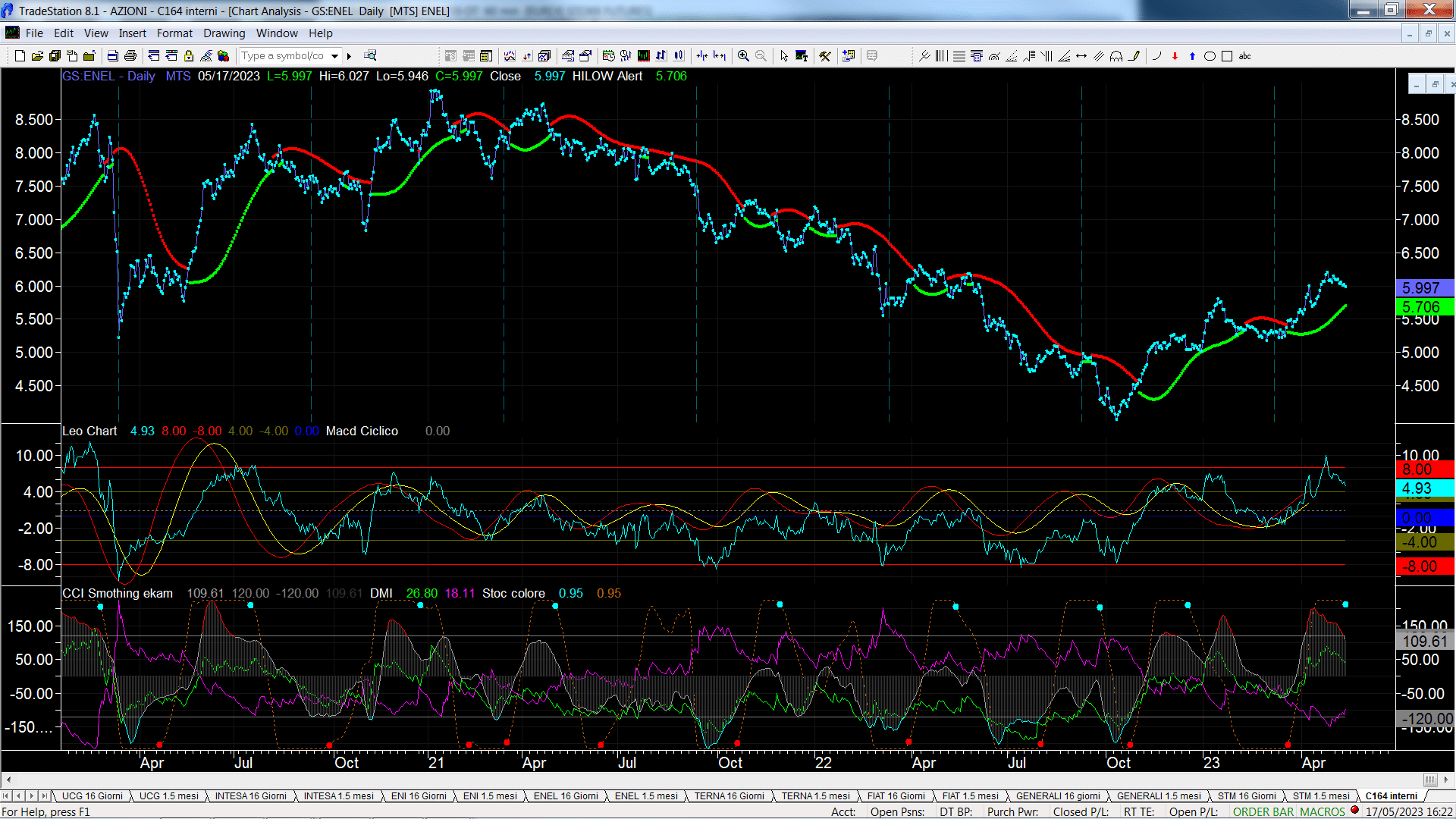Click the Print icon in toolbar

(x=130, y=55)
